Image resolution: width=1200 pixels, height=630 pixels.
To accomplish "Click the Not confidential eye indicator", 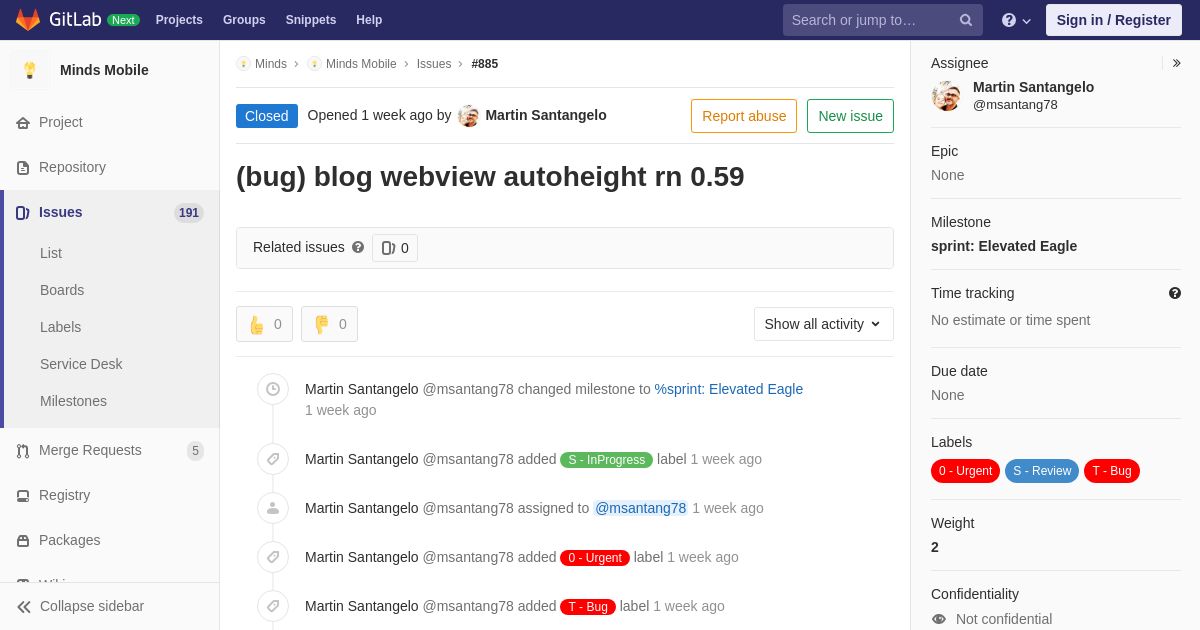I will click(939, 619).
